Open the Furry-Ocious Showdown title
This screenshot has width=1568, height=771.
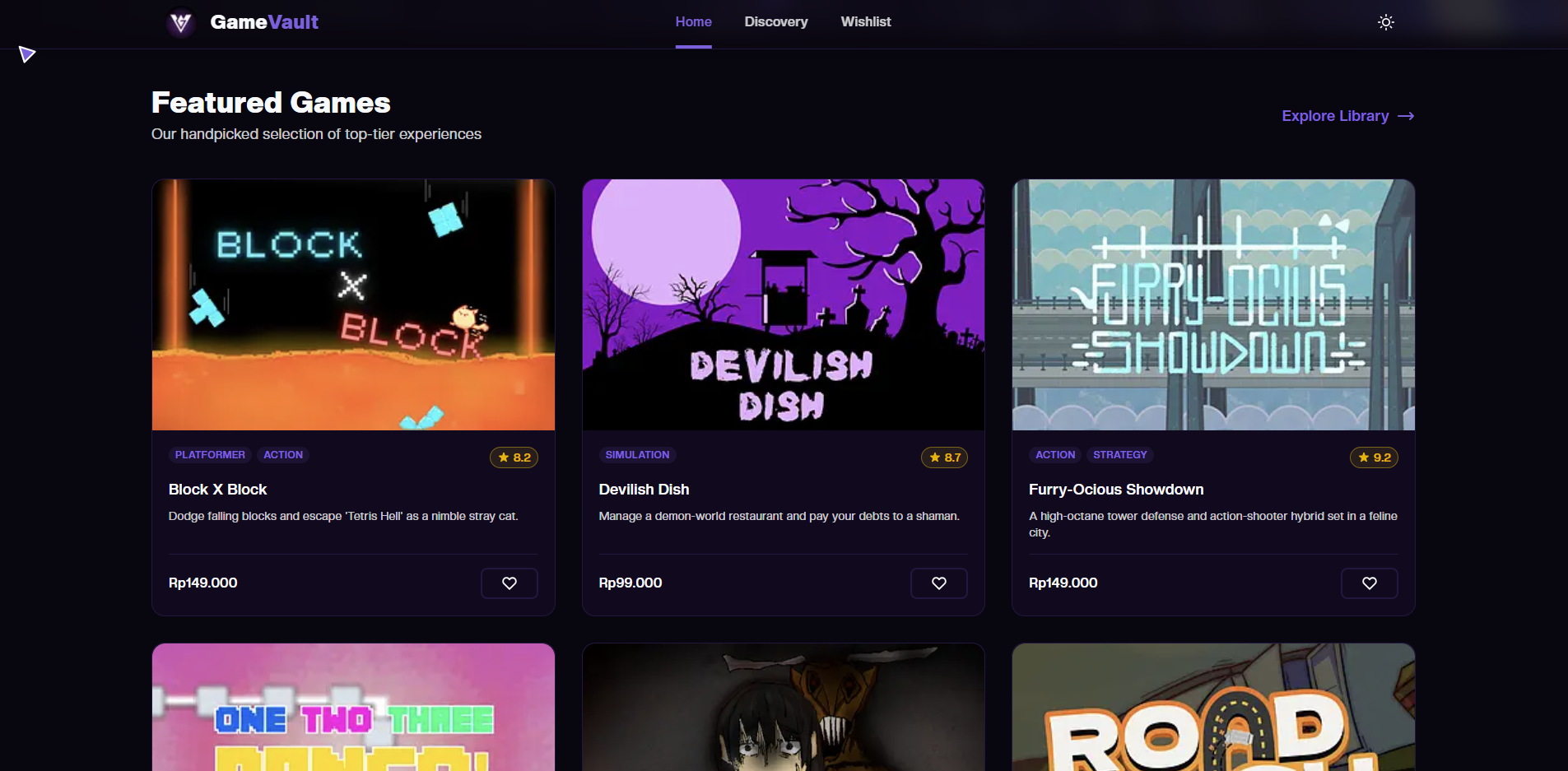pos(1116,490)
